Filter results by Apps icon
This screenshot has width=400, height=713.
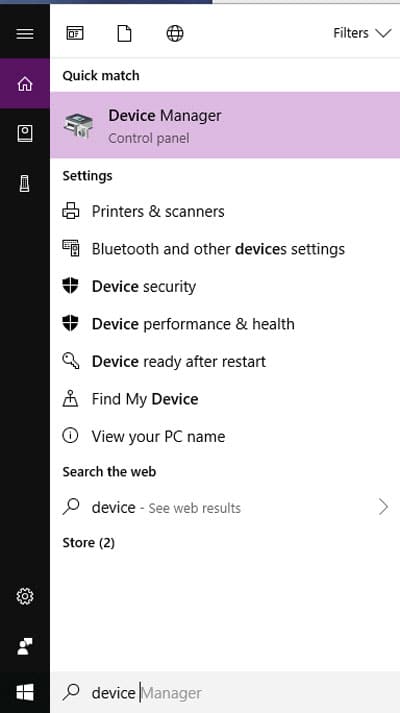[x=75, y=33]
